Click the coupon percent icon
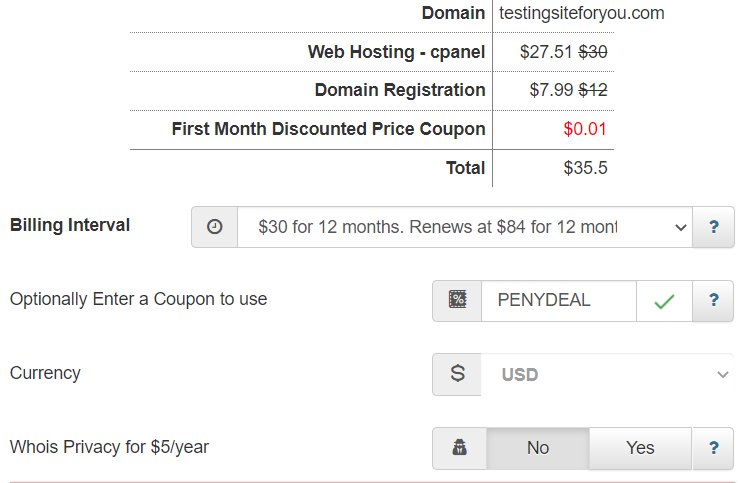 click(457, 300)
